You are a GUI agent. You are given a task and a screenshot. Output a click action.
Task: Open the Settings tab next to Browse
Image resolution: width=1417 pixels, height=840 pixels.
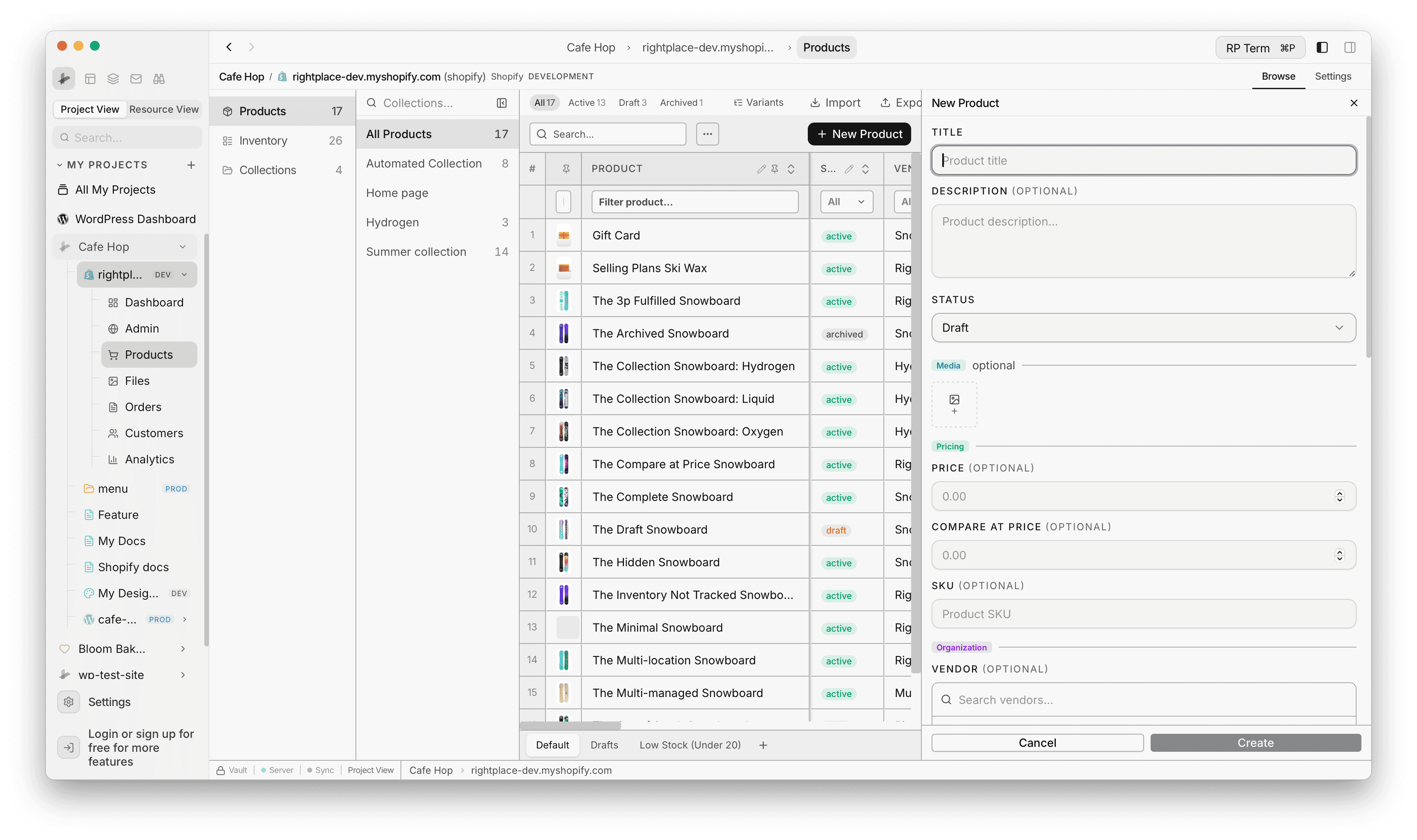click(1333, 76)
